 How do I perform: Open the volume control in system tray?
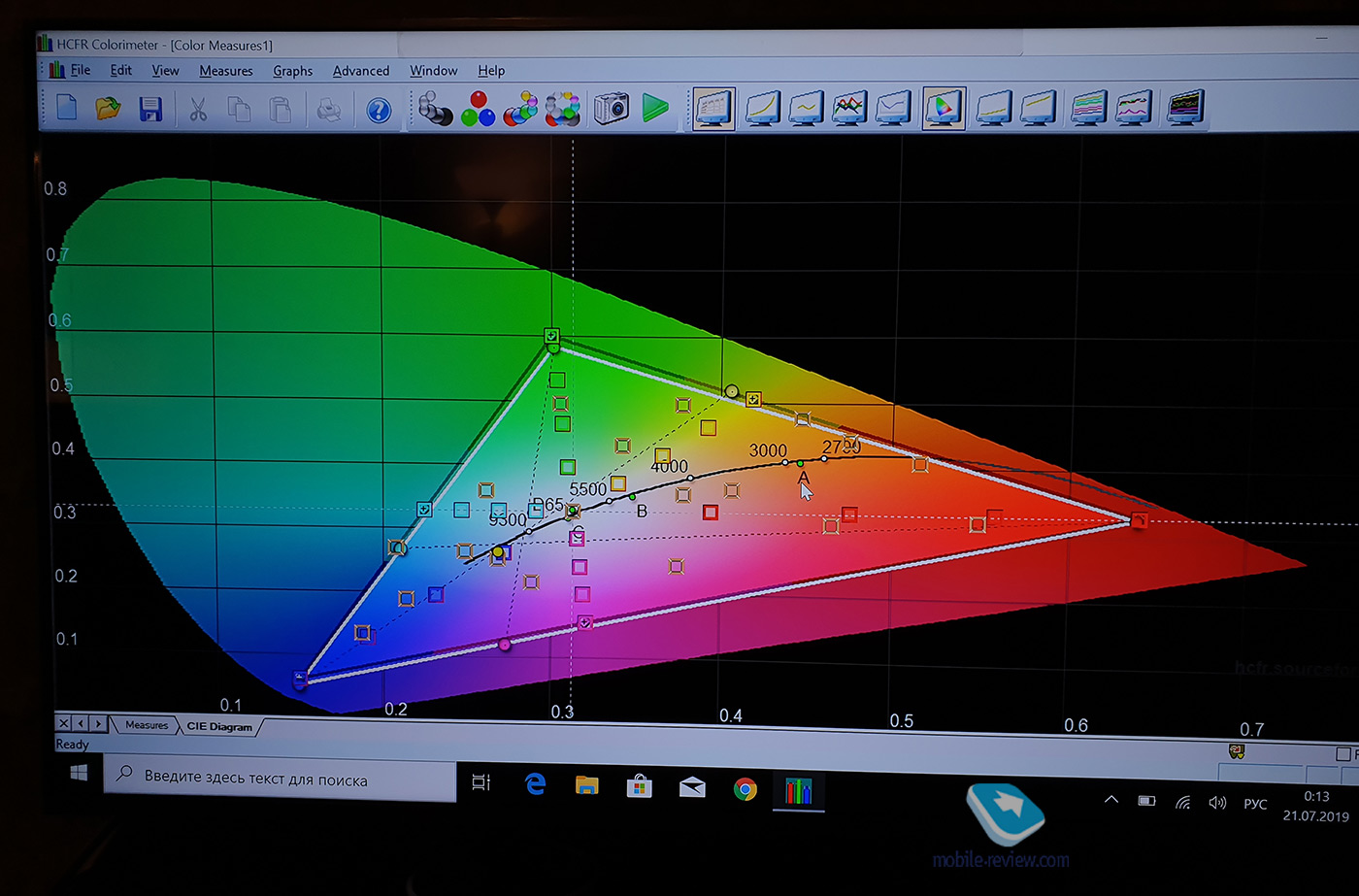pos(1217,803)
